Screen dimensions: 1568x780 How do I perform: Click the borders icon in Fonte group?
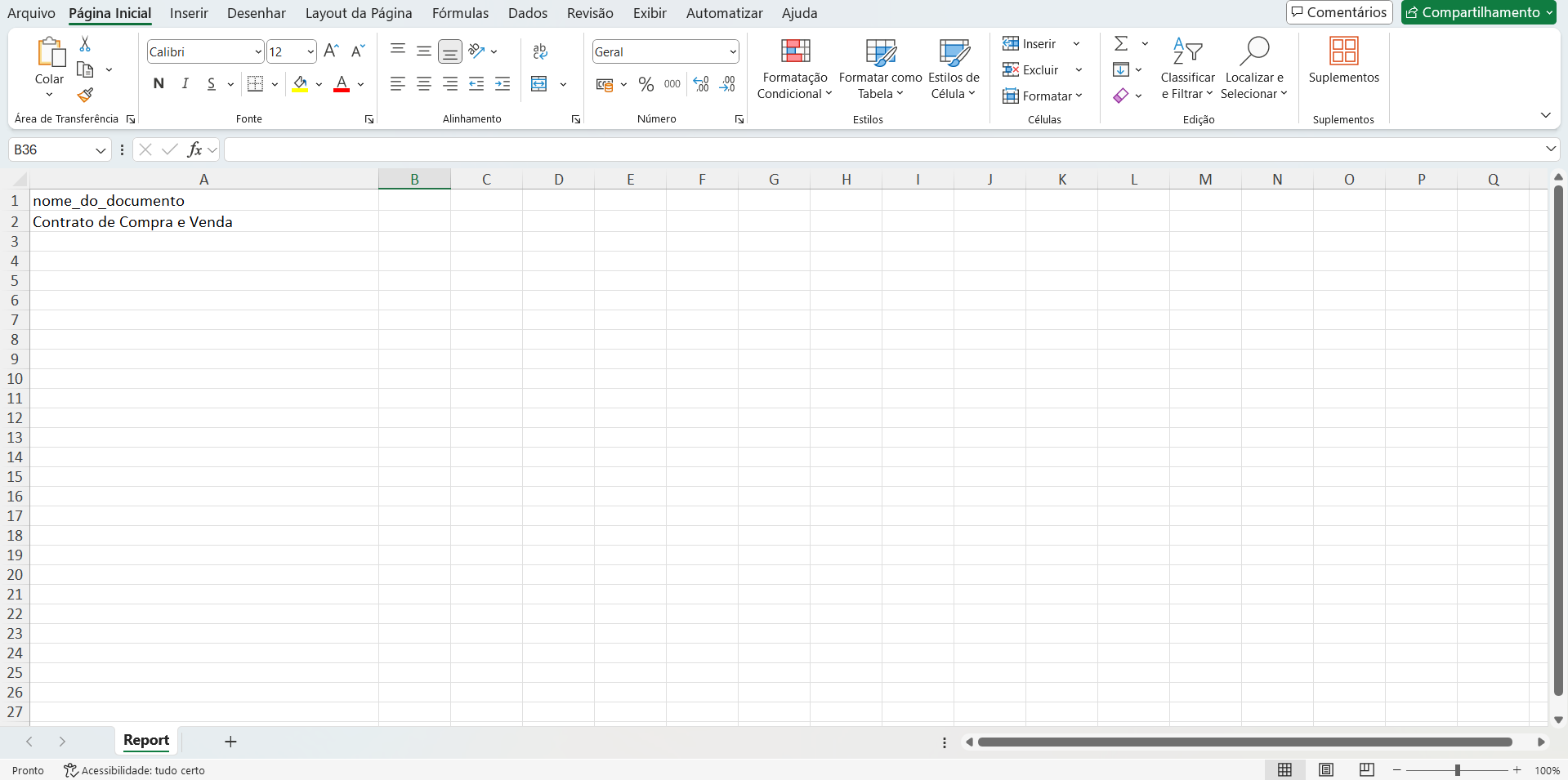[x=256, y=83]
